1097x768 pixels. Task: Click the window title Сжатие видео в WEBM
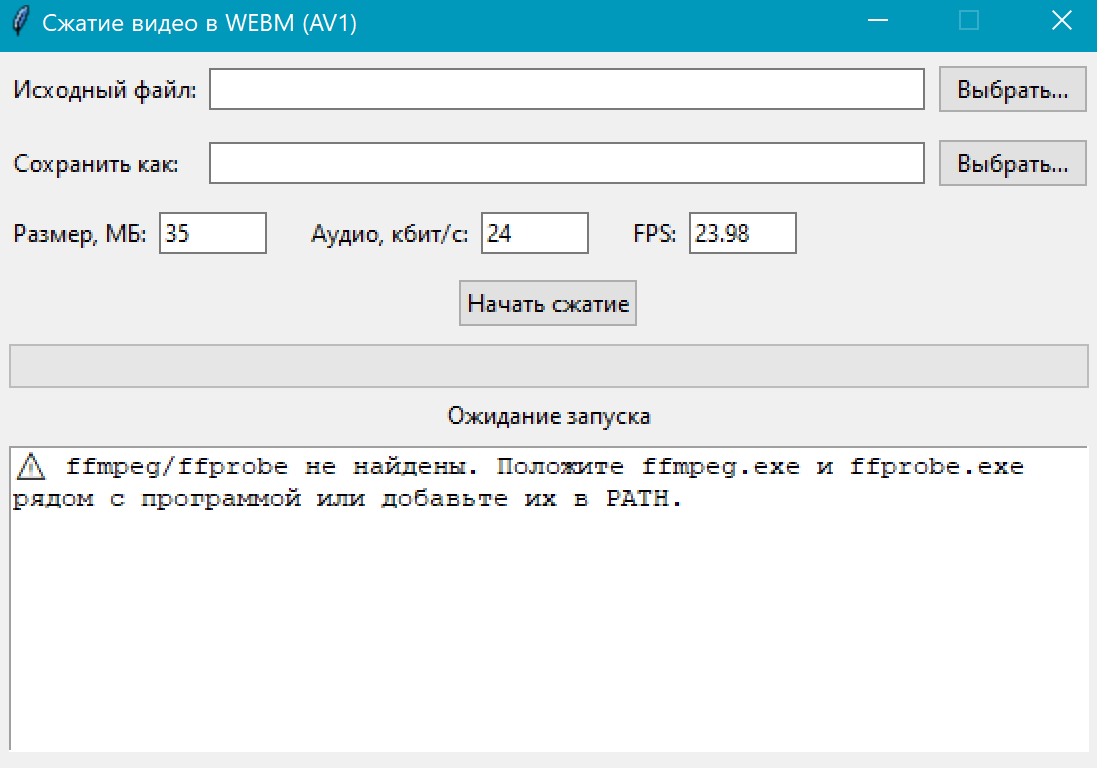click(199, 23)
